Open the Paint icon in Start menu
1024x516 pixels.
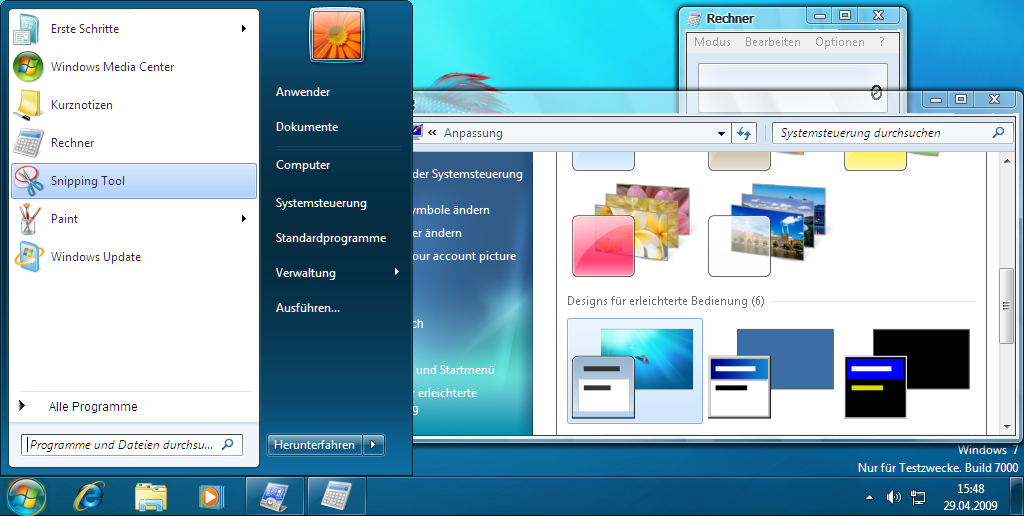(x=28, y=219)
